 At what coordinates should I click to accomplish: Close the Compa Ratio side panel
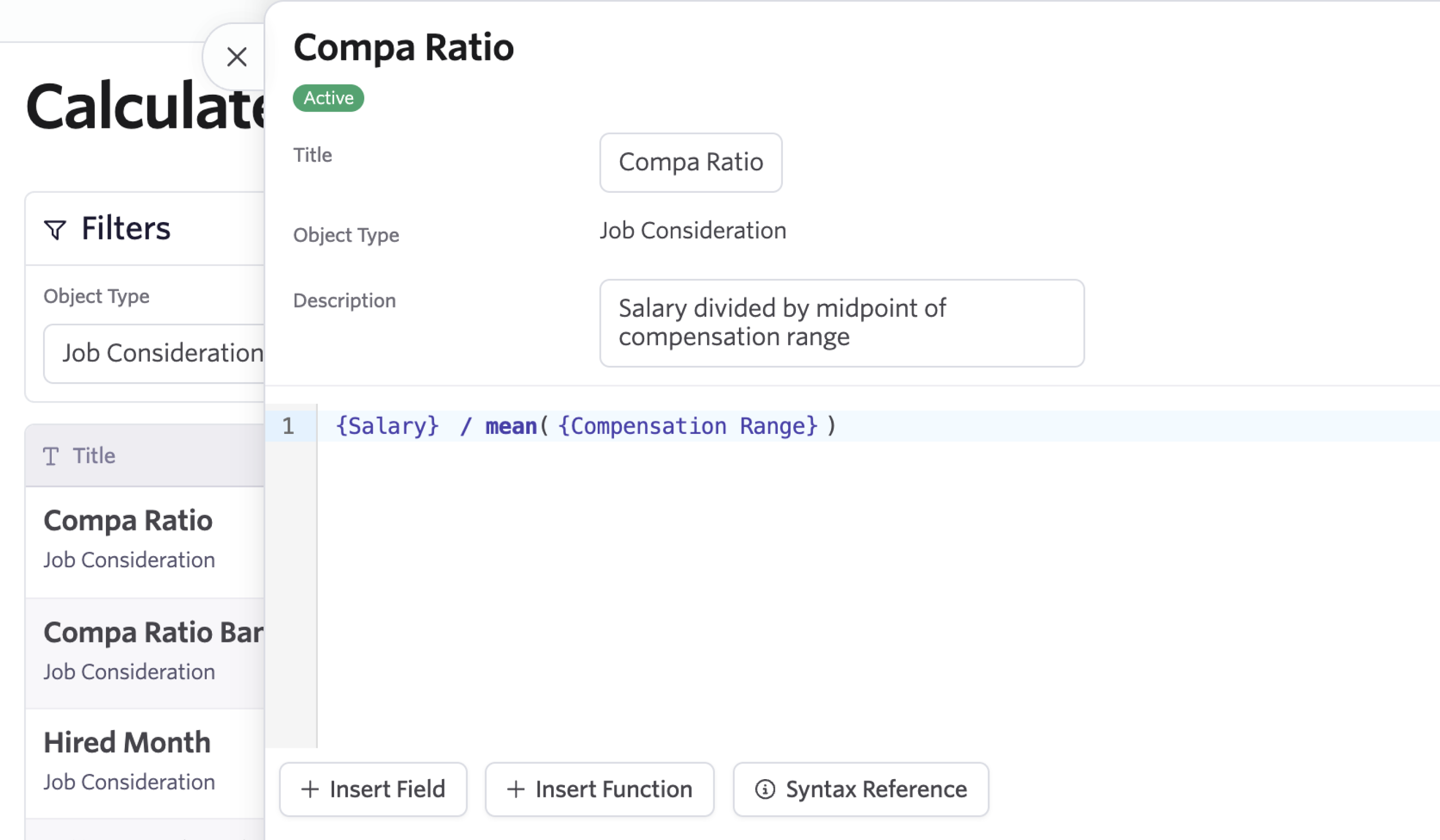[x=236, y=57]
